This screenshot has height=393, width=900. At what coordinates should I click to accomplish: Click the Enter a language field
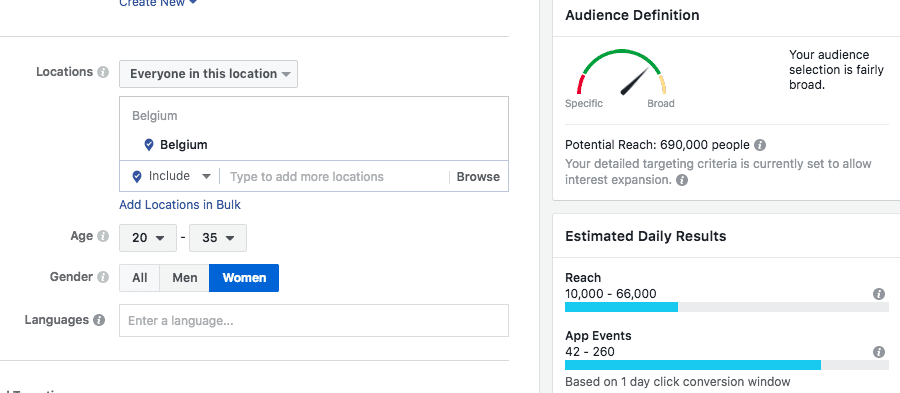[x=313, y=320]
